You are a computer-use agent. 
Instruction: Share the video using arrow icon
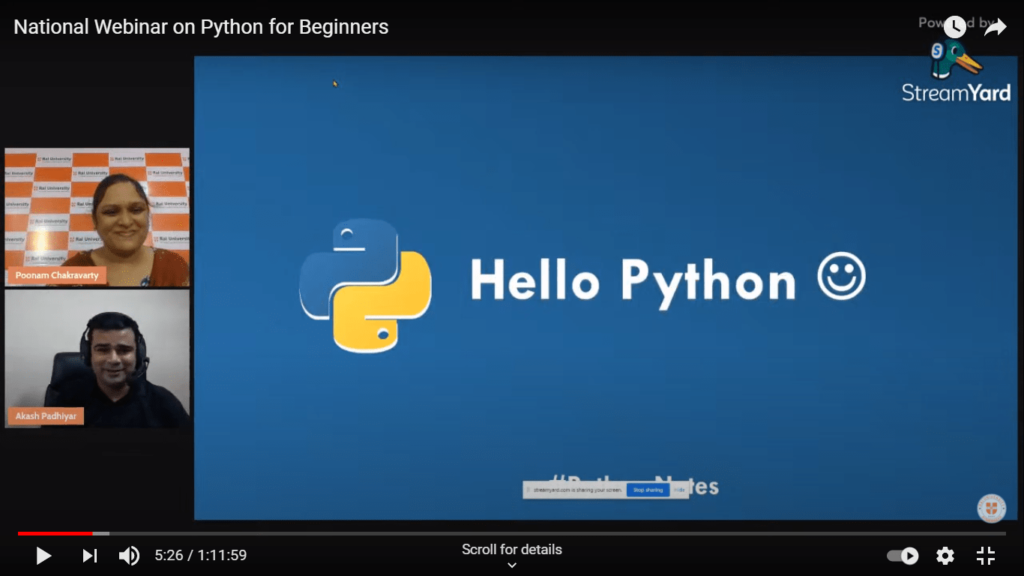click(995, 27)
